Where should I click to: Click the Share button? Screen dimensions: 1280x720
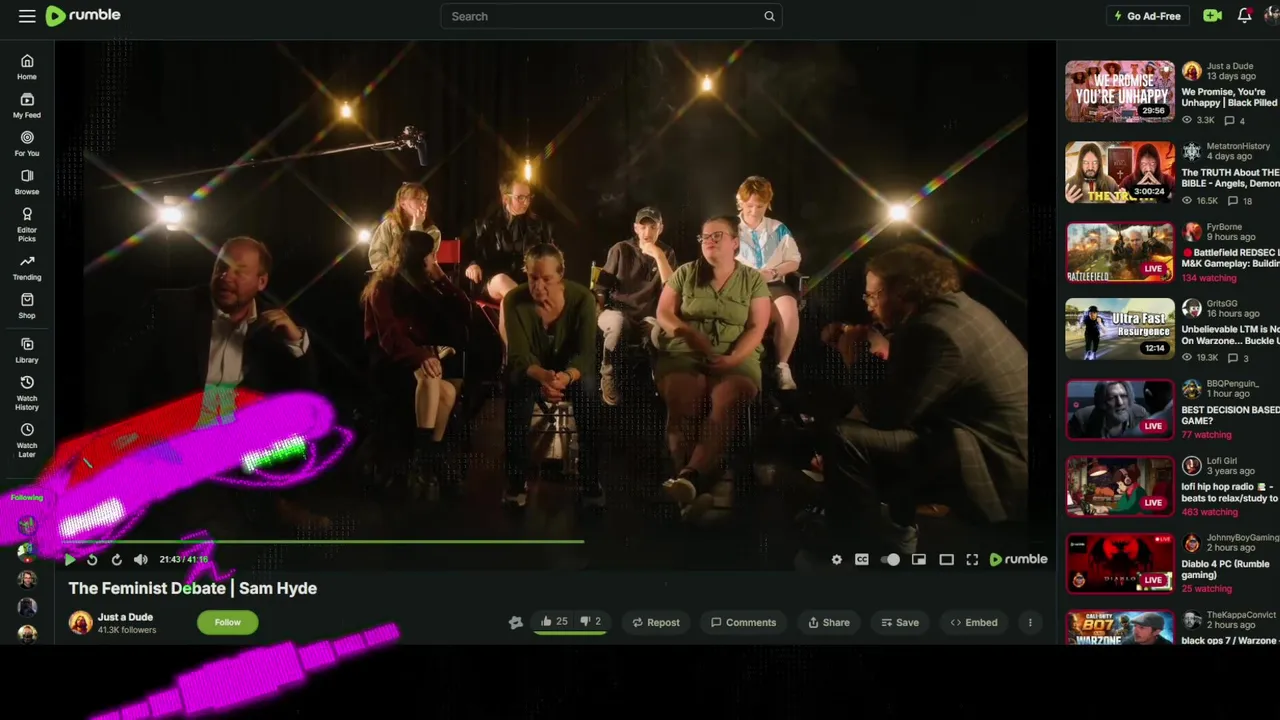tap(829, 622)
